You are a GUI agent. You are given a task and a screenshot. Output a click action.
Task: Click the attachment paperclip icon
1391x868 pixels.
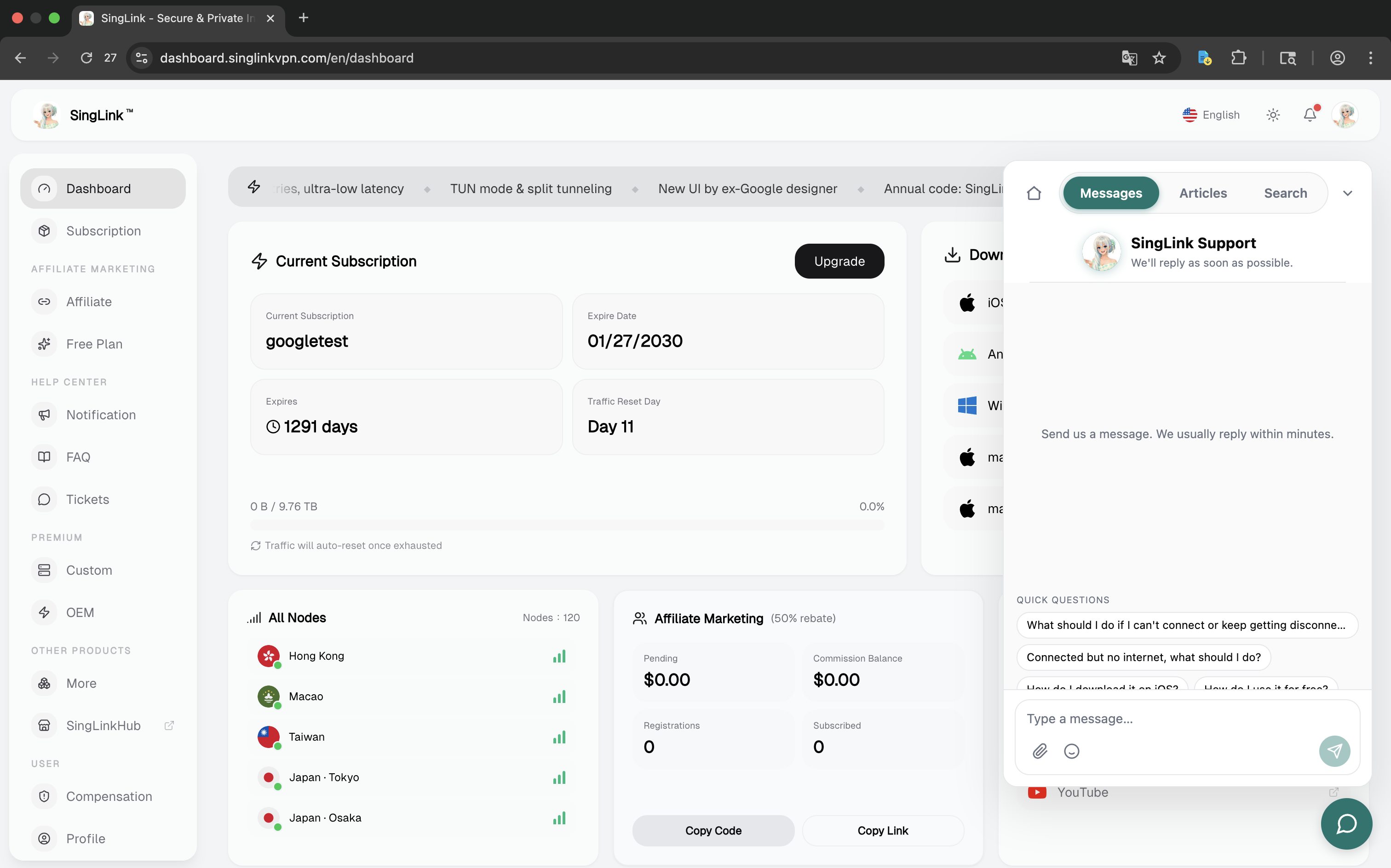tap(1040, 751)
